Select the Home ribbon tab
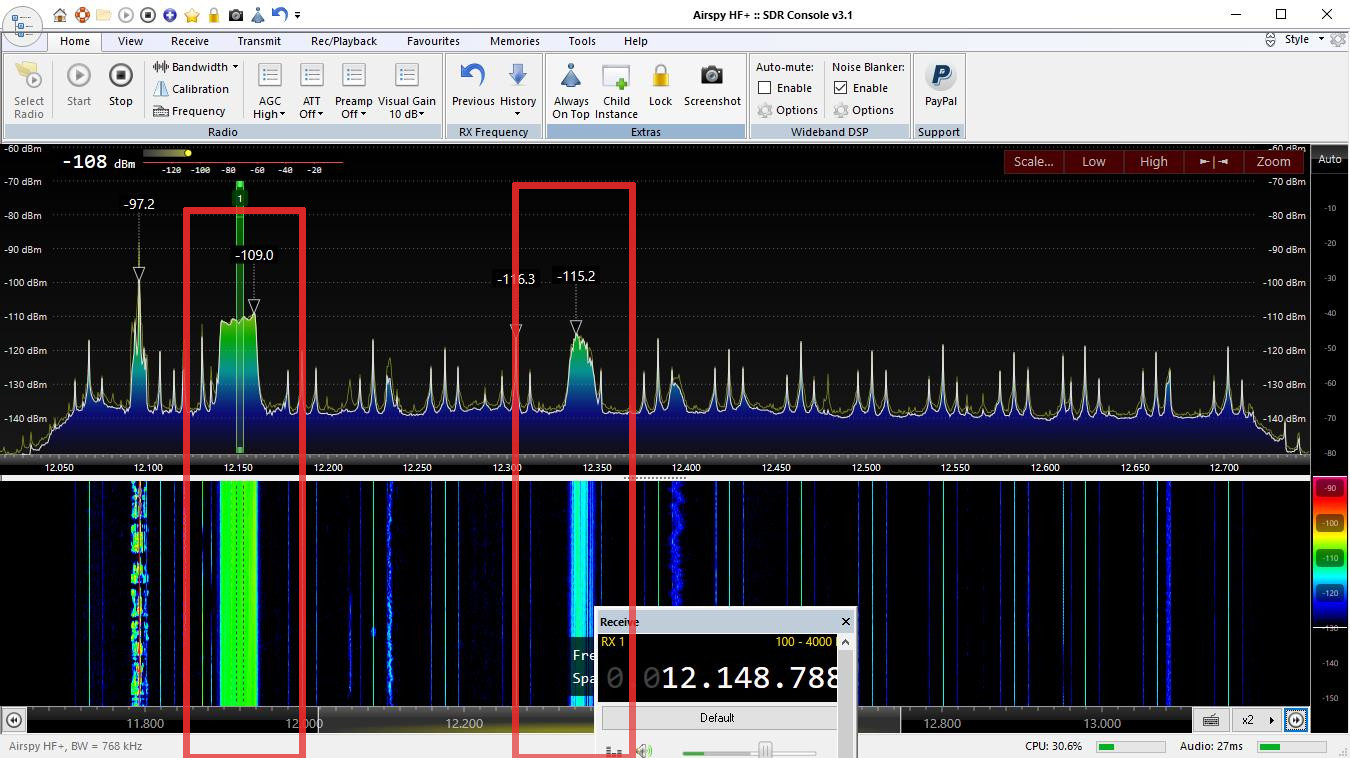The height and width of the screenshot is (758, 1350). point(75,41)
